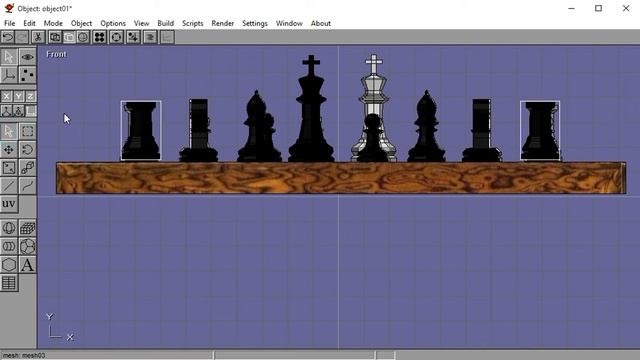Screen dimensions: 640x360
Task: Add a cube mesh primitive
Action: coord(27,228)
